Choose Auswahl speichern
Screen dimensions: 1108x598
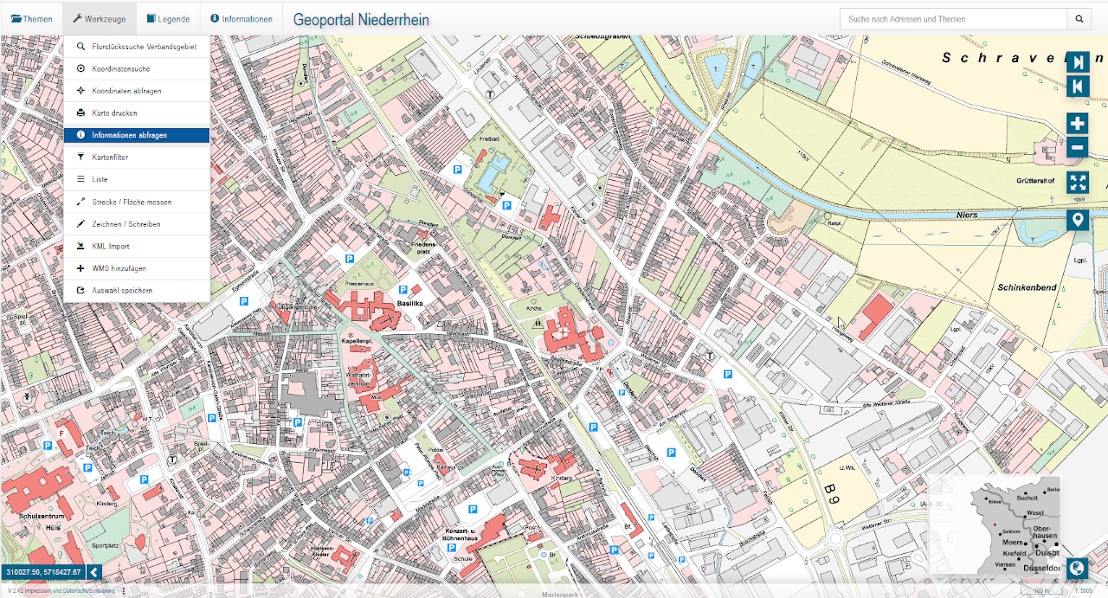click(x=136, y=291)
